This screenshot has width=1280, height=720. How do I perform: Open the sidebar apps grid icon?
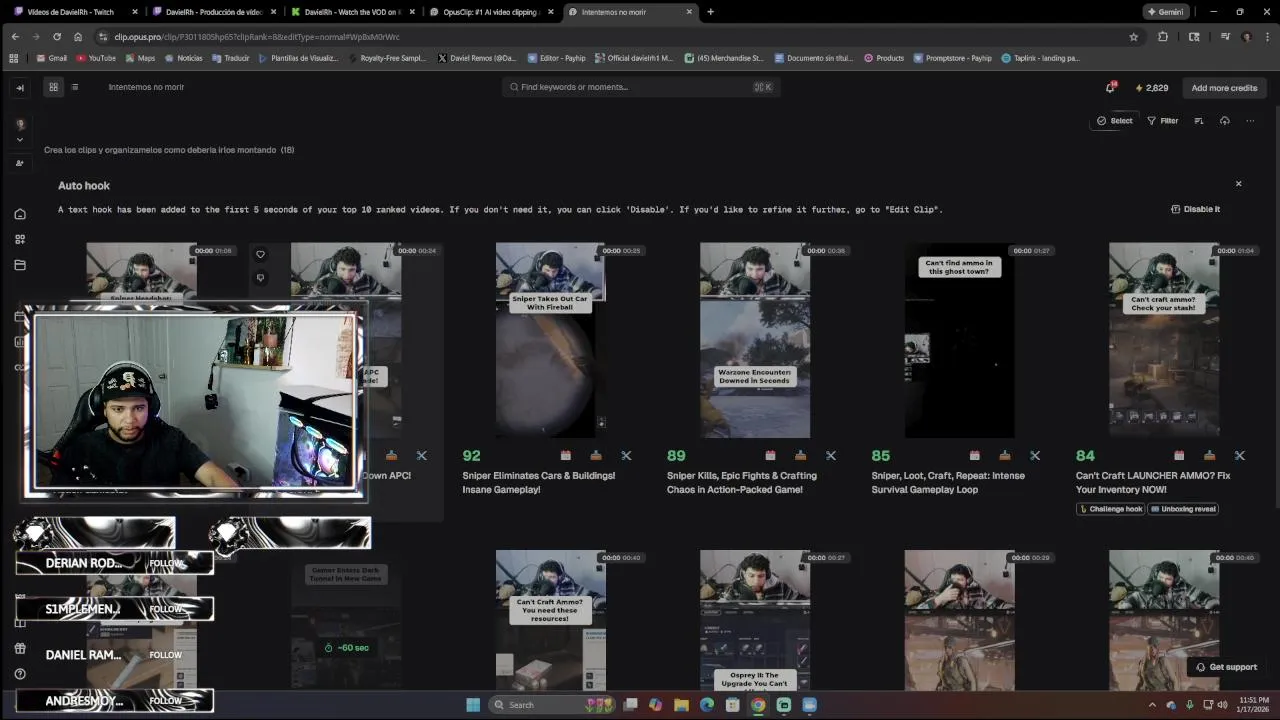pos(20,239)
